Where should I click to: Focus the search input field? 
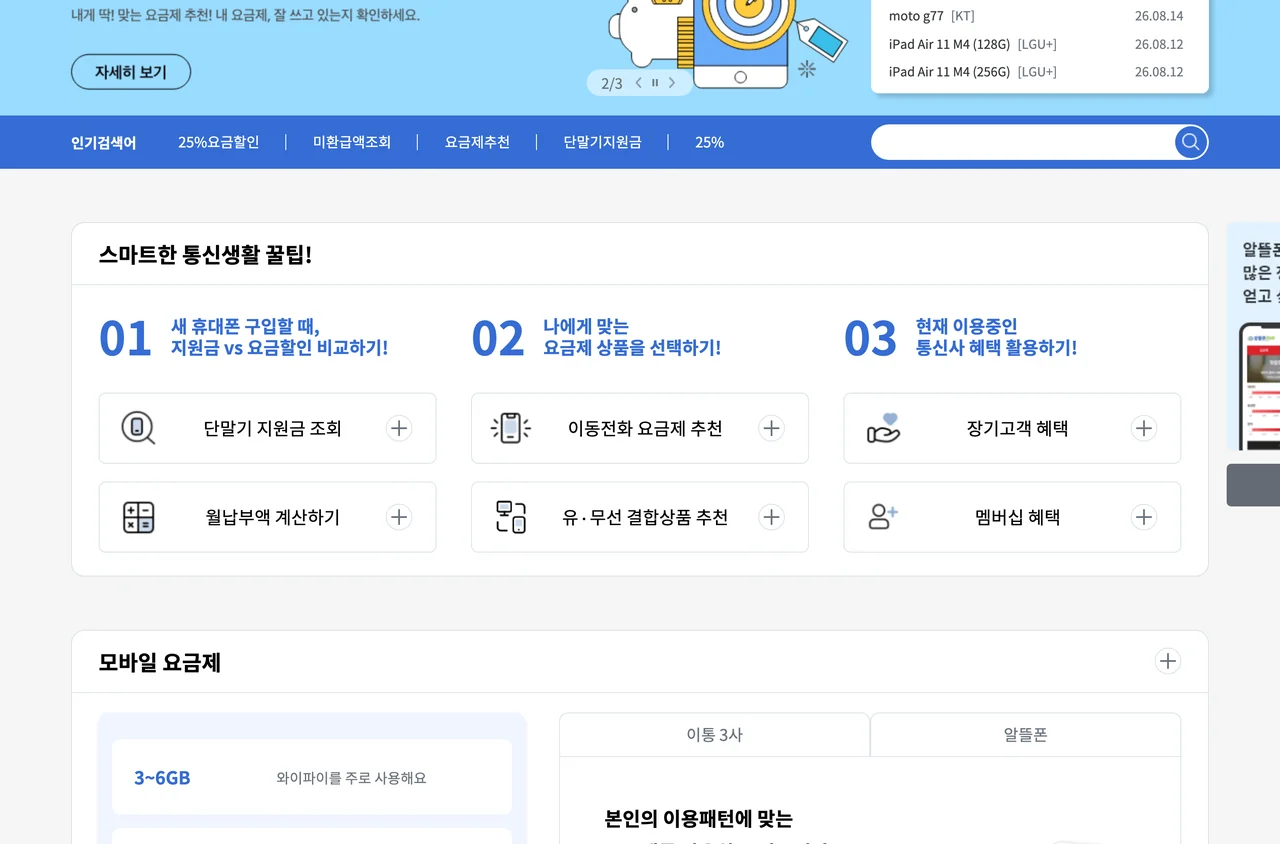click(x=1023, y=142)
